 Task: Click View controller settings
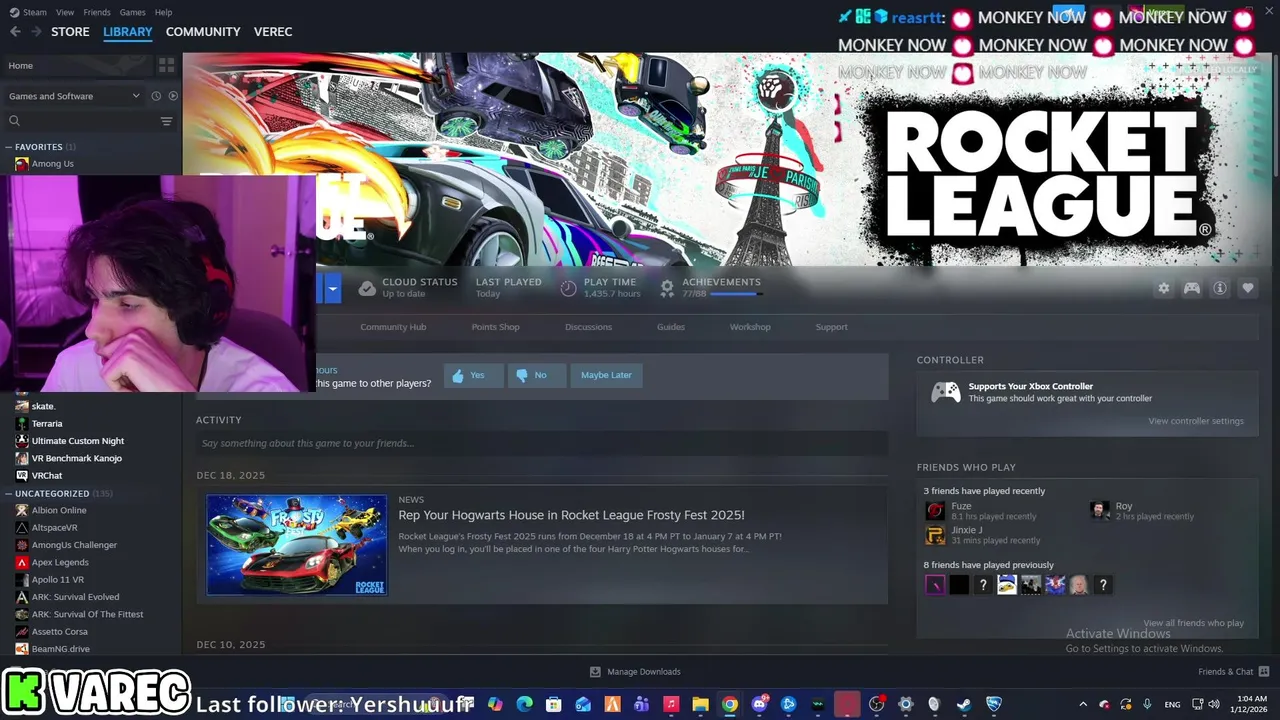[x=1196, y=421]
